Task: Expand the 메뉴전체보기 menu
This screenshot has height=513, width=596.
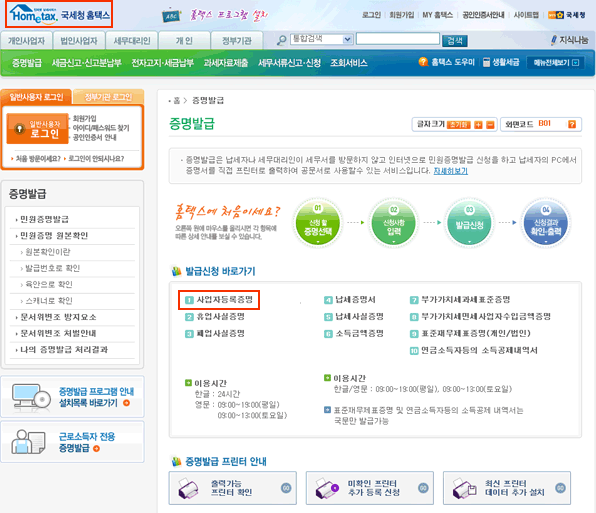Action: [556, 63]
